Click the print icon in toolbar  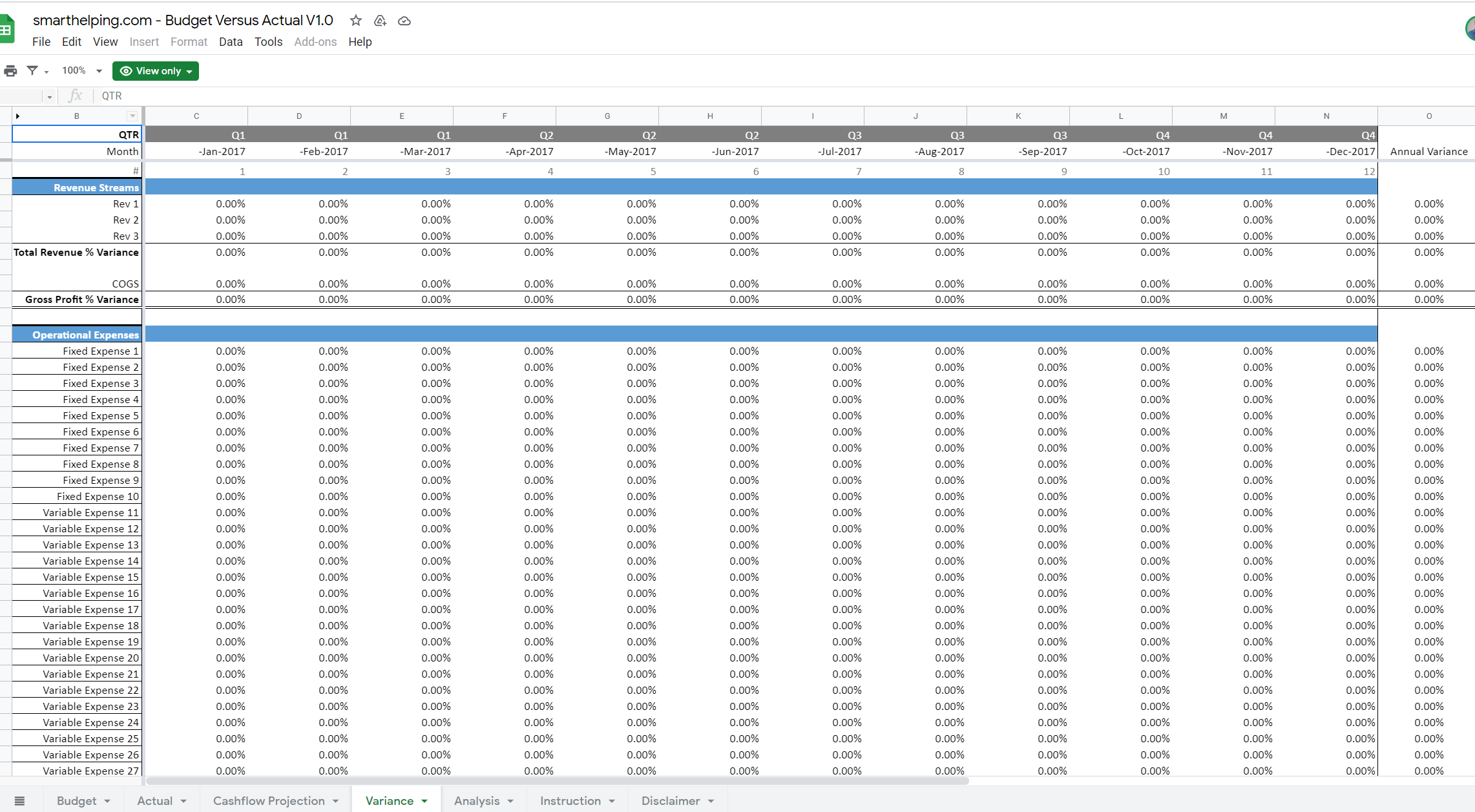(x=10, y=70)
